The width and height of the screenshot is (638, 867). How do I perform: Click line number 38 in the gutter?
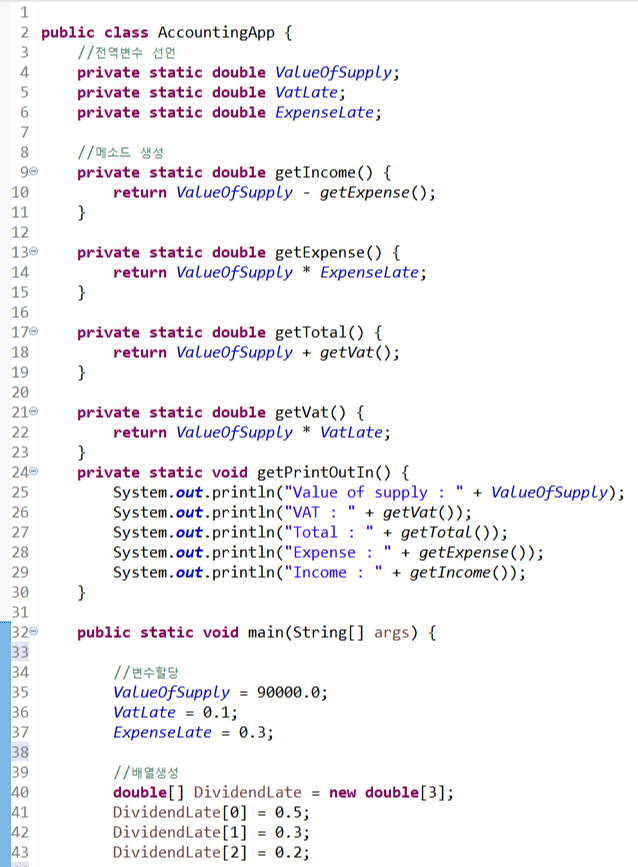coord(20,752)
